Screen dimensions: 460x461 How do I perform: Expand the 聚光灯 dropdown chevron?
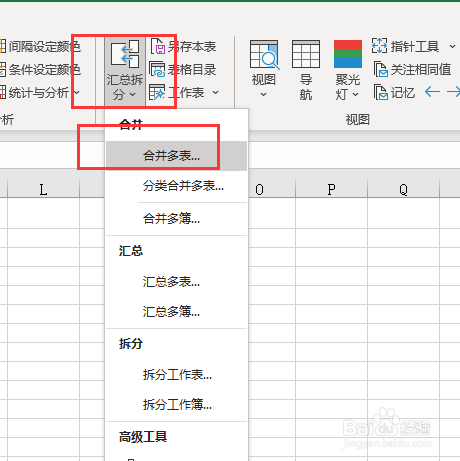[x=355, y=95]
